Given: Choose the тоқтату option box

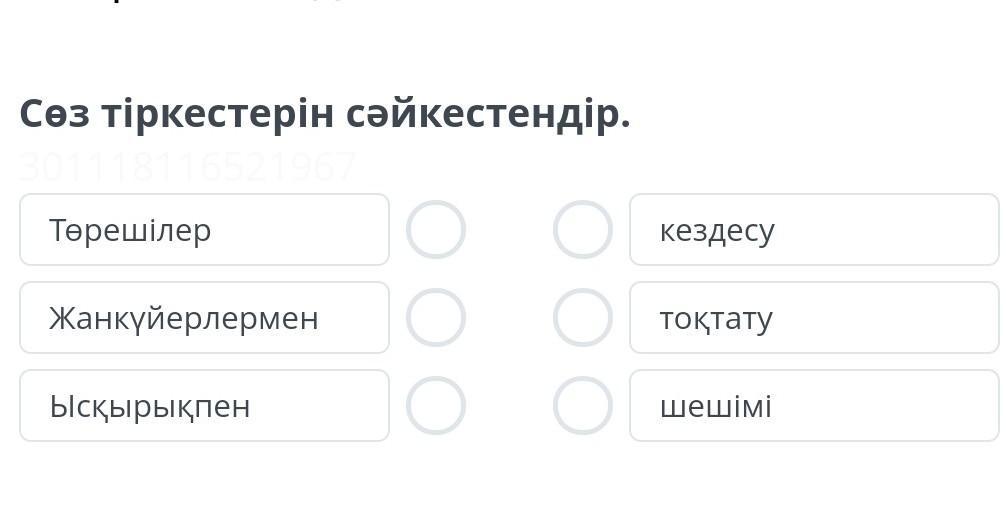Looking at the screenshot, I should (x=814, y=318).
